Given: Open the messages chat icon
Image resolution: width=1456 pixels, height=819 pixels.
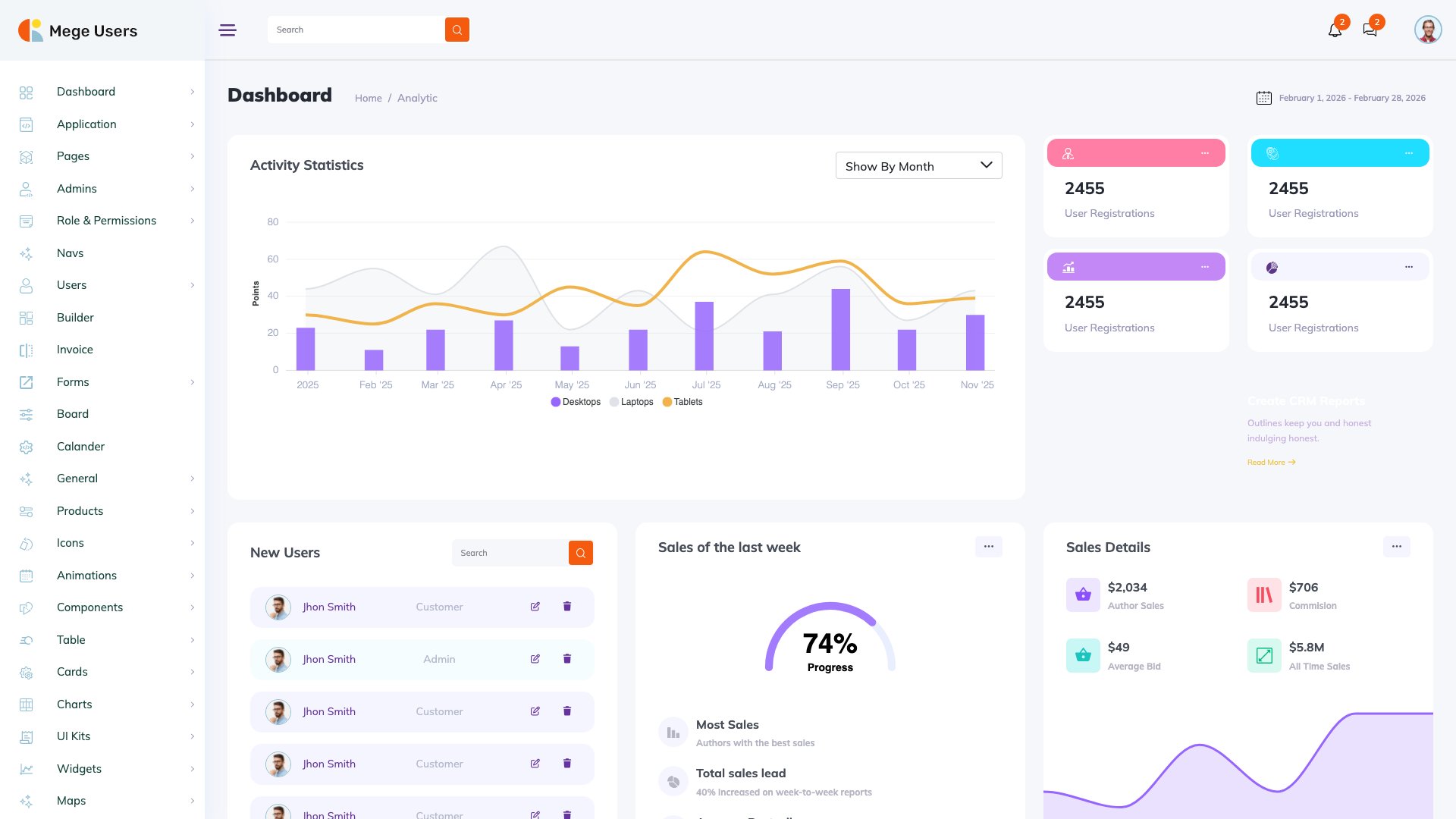Looking at the screenshot, I should (1370, 30).
